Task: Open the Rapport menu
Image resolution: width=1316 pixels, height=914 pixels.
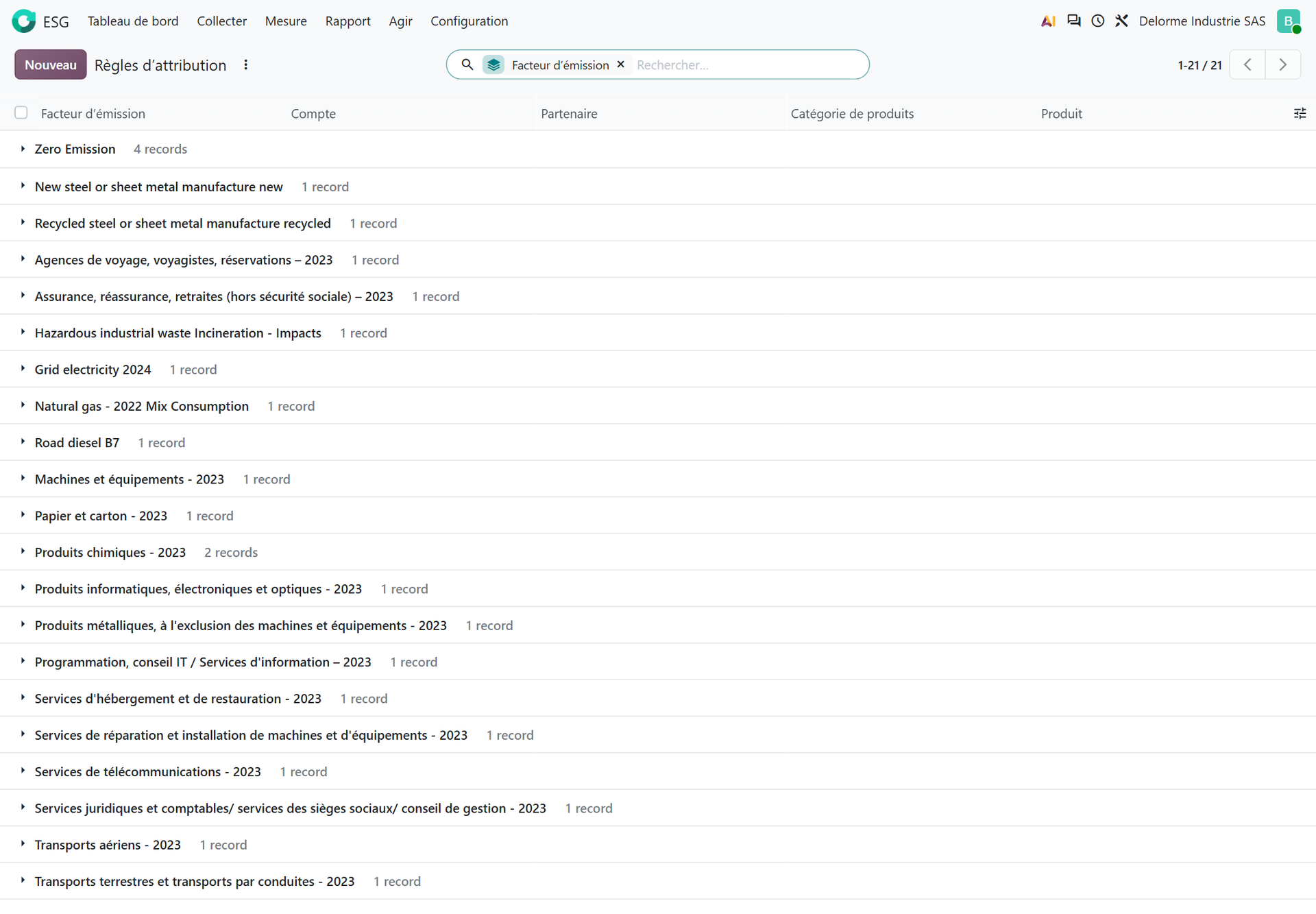Action: click(348, 21)
